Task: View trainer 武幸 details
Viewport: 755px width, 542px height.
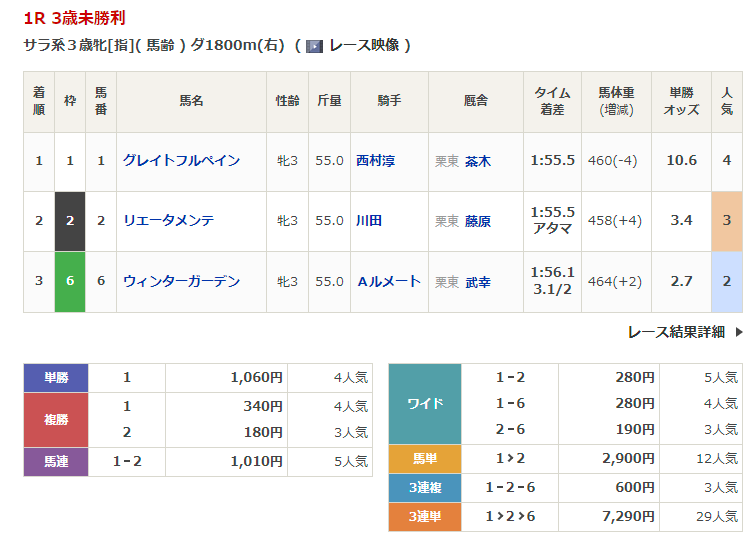Action: click(x=478, y=282)
